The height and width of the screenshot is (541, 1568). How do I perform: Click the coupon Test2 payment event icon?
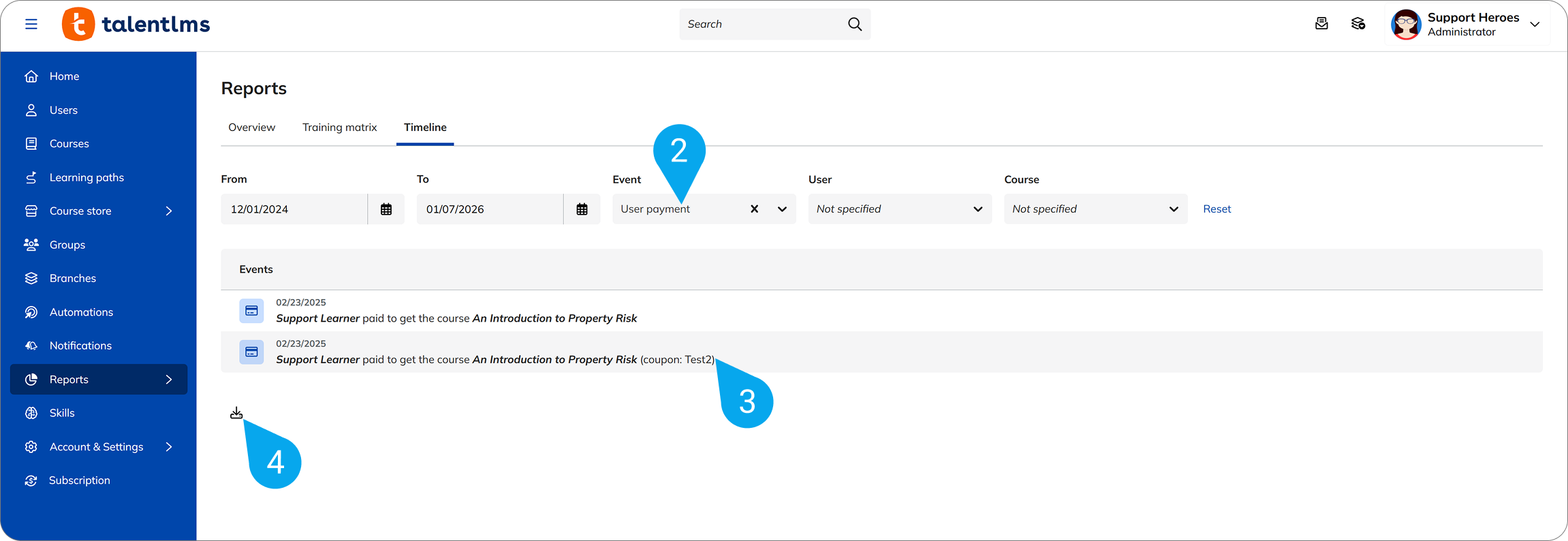(x=251, y=352)
